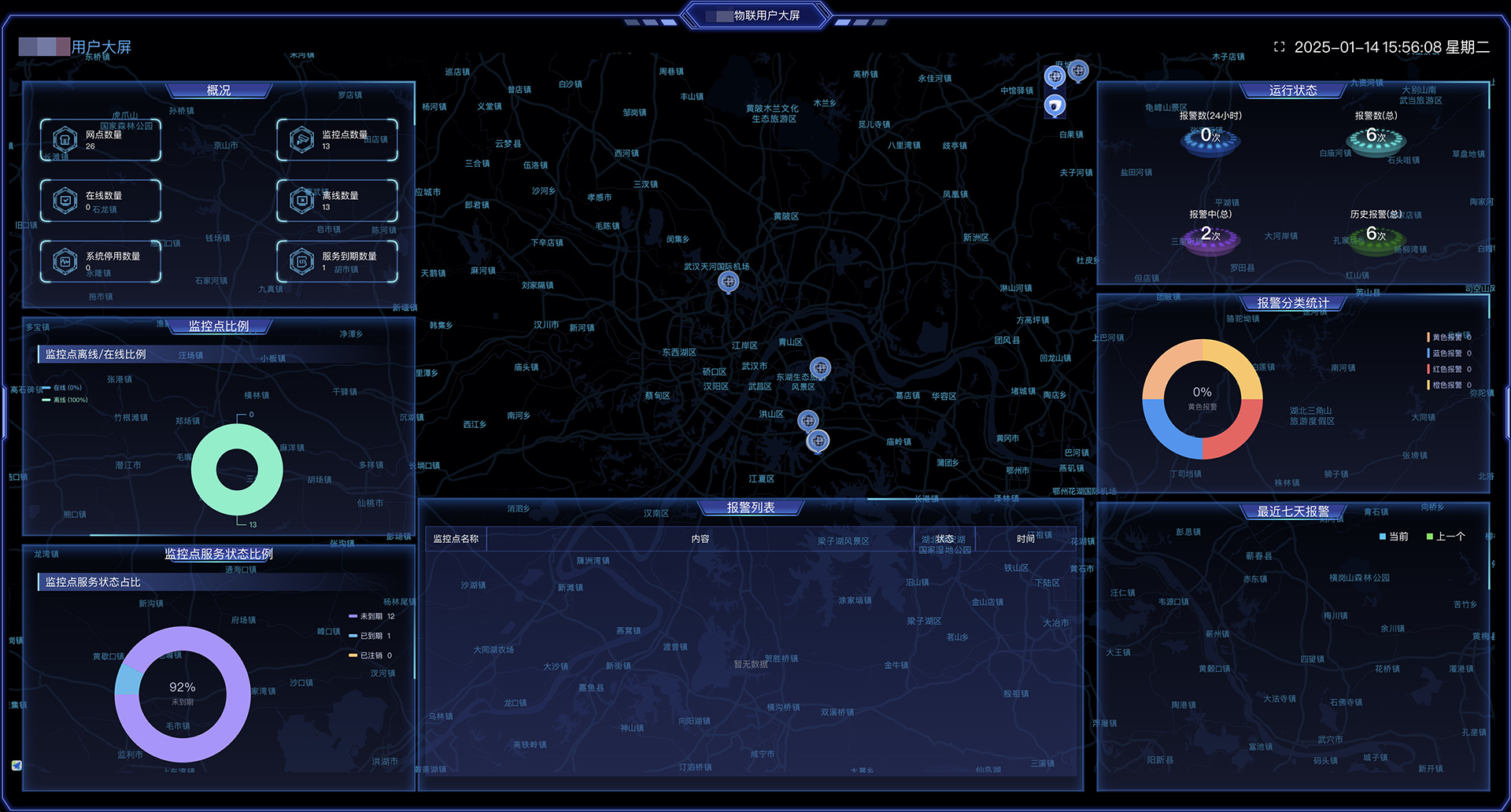The height and width of the screenshot is (812, 1511).
Task: Select the 离线数量 icon
Action: coord(301,200)
